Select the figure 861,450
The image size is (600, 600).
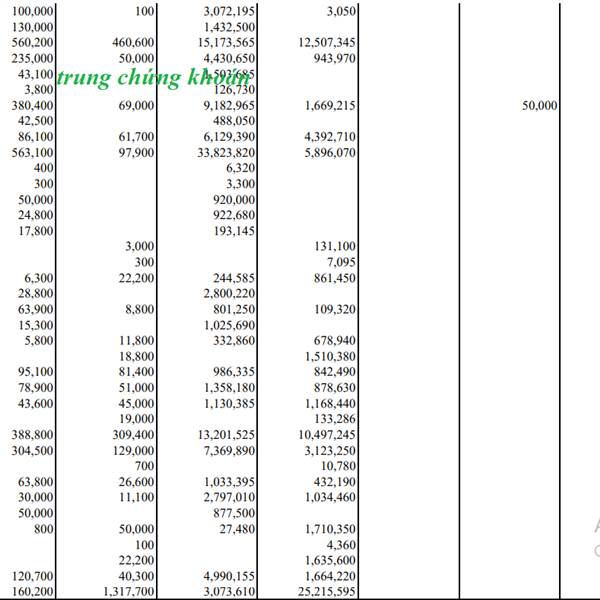(335, 278)
